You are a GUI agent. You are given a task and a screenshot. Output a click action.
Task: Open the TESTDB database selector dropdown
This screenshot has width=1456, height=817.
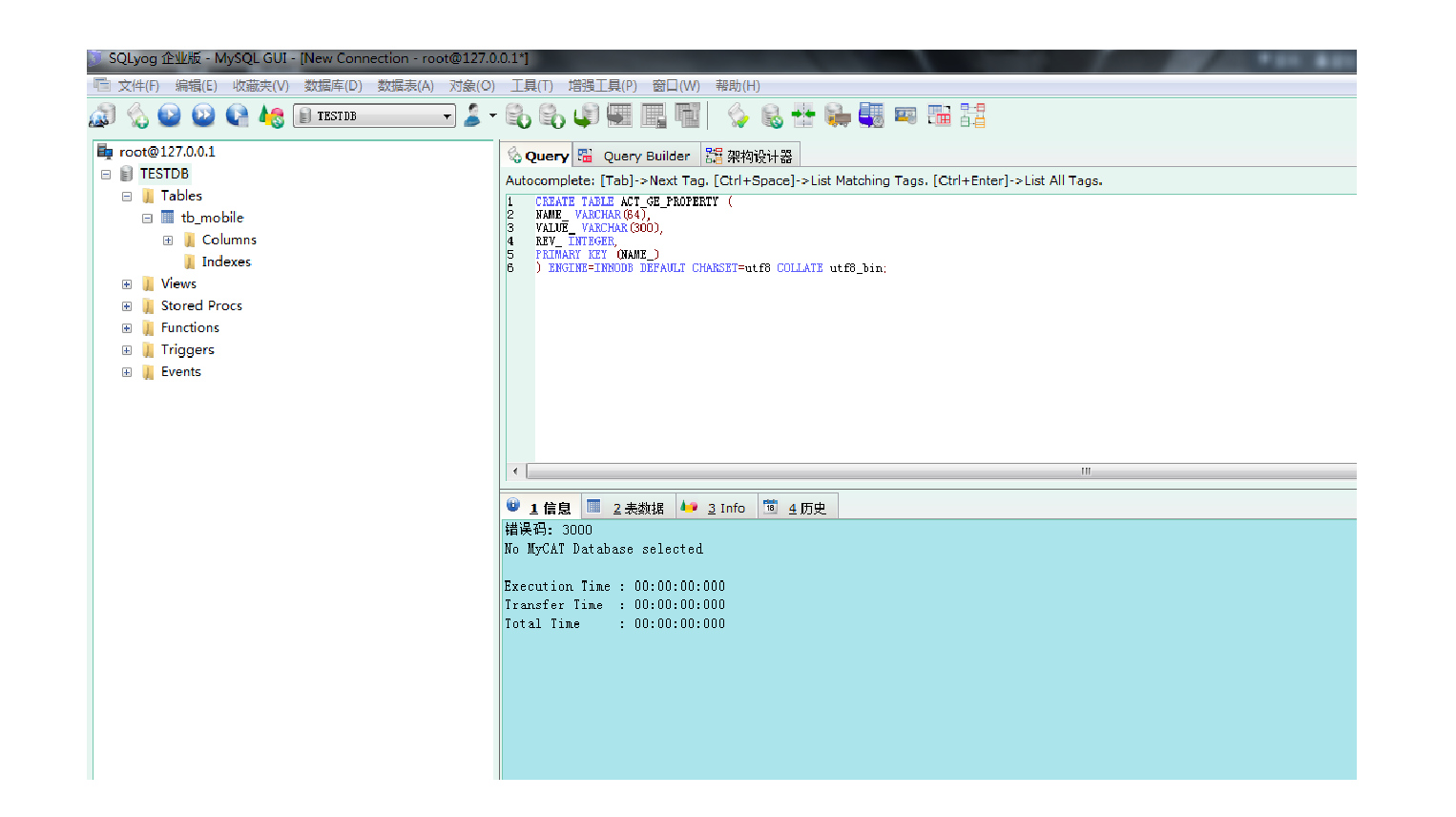pos(374,115)
